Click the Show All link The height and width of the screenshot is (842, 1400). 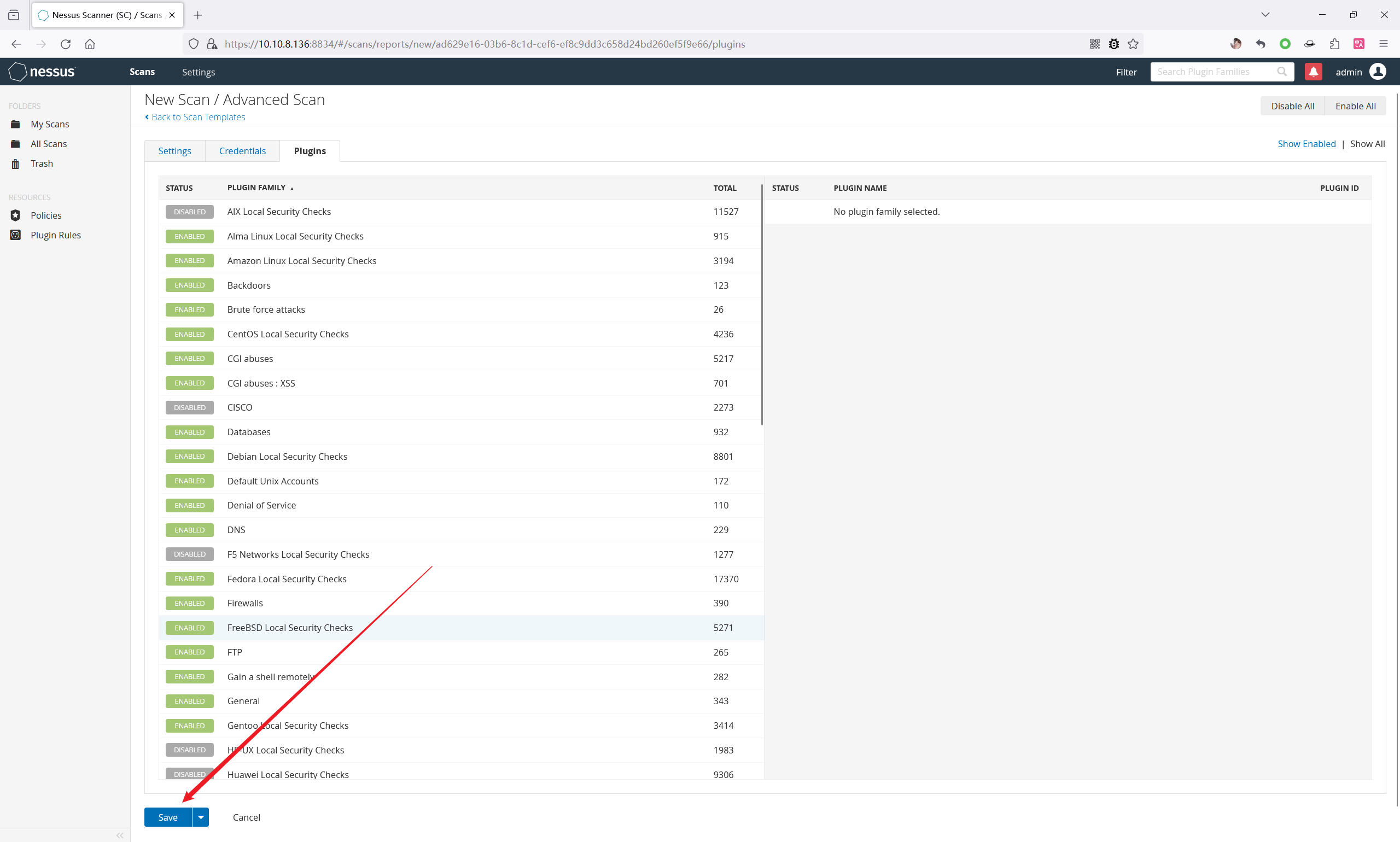1367,144
